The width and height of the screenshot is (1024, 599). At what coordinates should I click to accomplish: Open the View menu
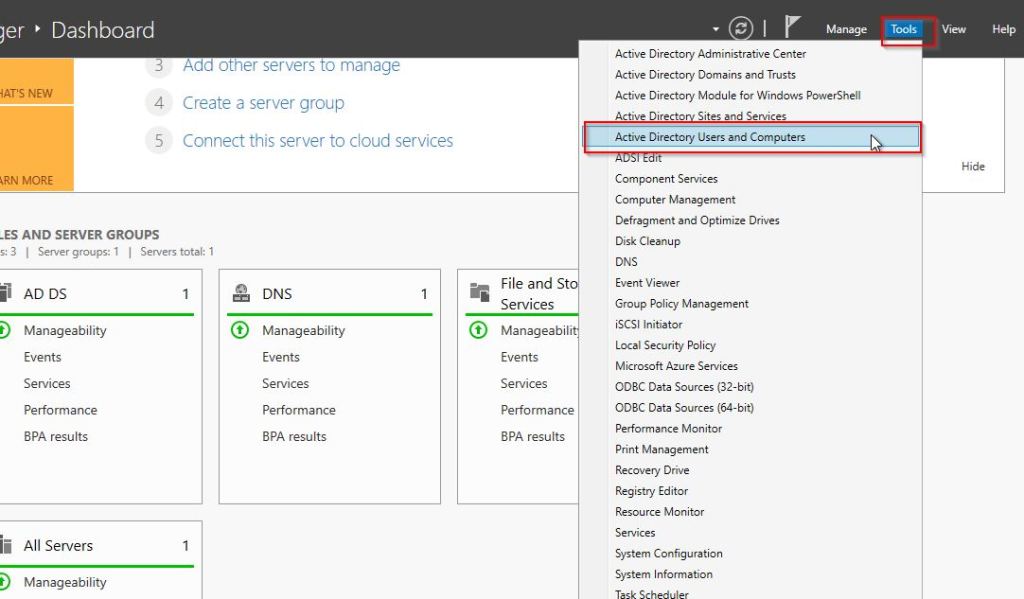pos(953,29)
